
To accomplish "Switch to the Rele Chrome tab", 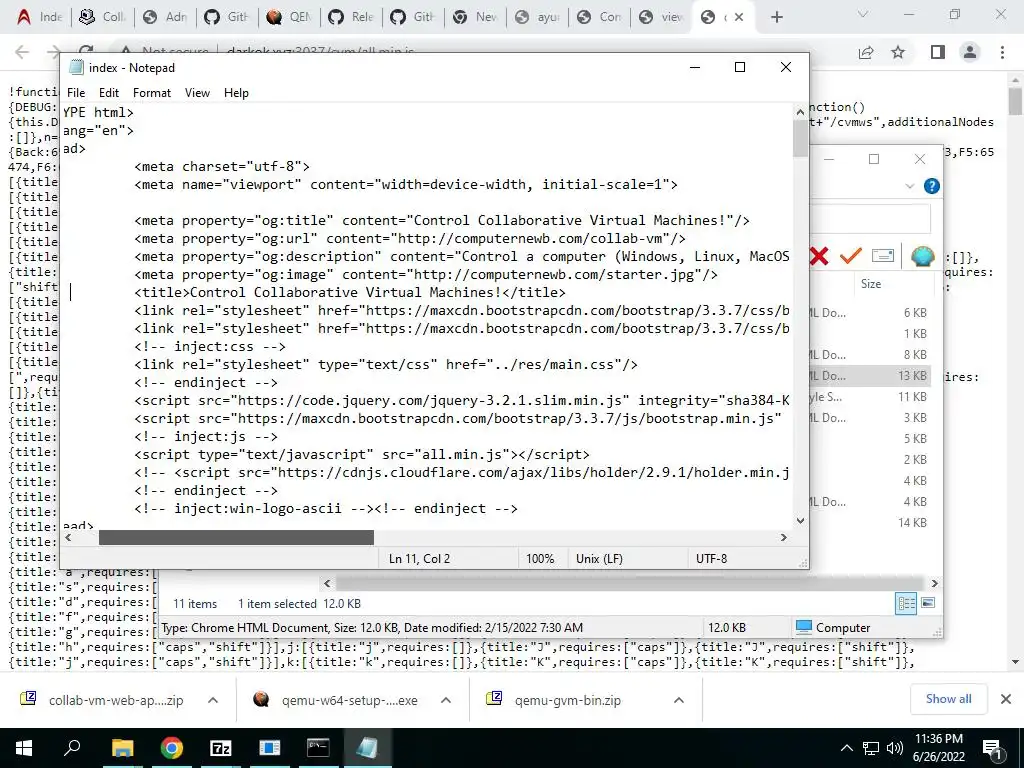I will [x=351, y=17].
